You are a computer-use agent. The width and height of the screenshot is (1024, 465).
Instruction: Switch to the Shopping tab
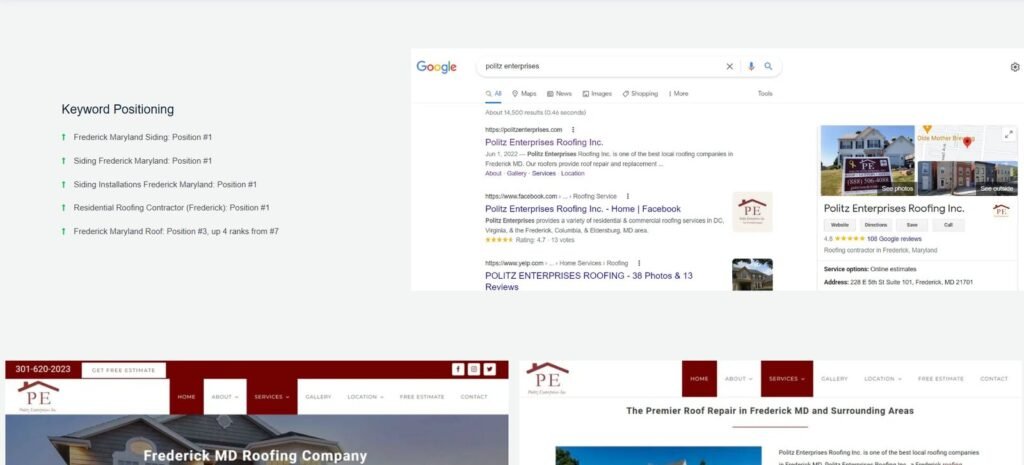(640, 93)
